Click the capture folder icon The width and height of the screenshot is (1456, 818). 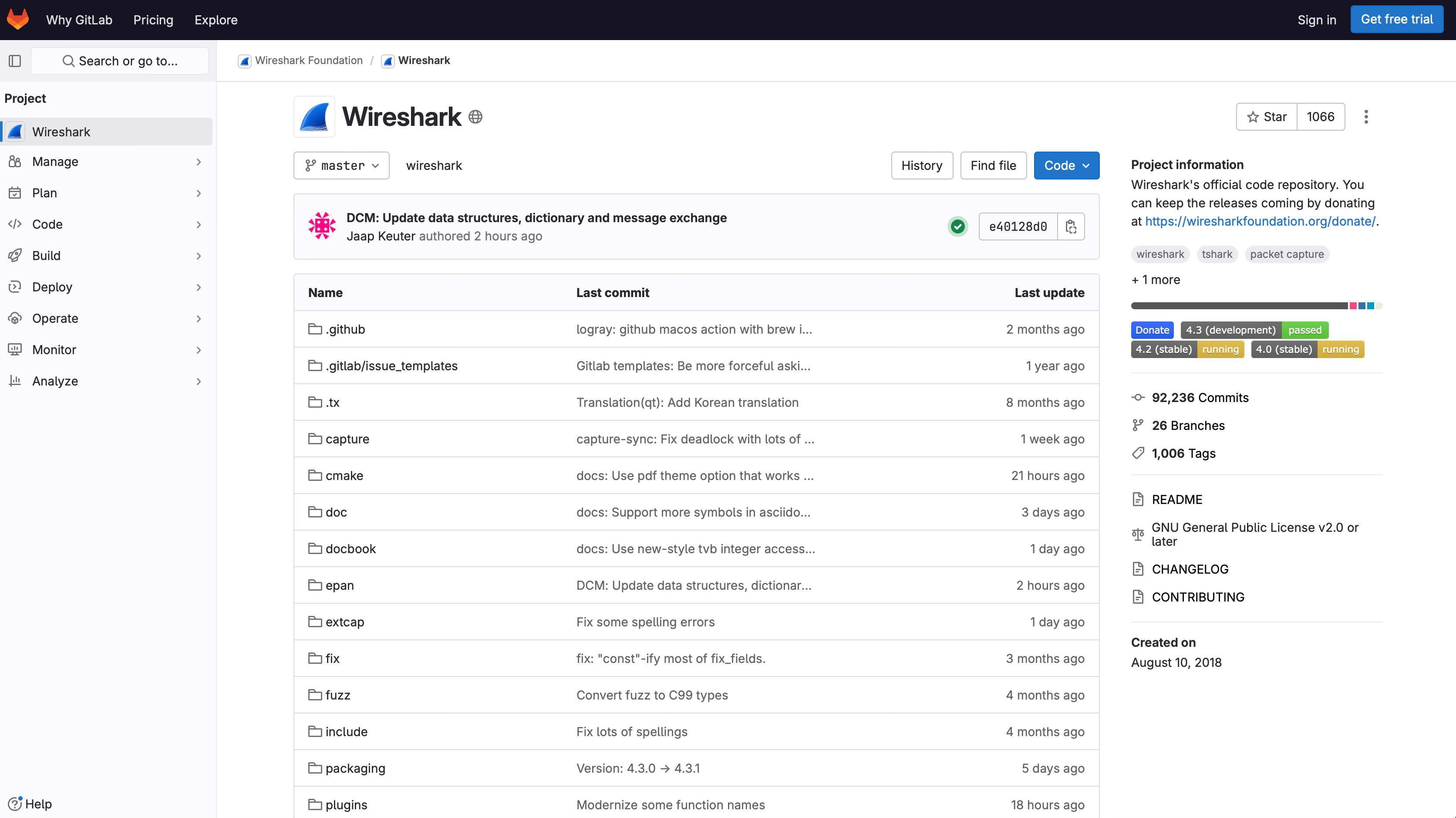(x=315, y=439)
